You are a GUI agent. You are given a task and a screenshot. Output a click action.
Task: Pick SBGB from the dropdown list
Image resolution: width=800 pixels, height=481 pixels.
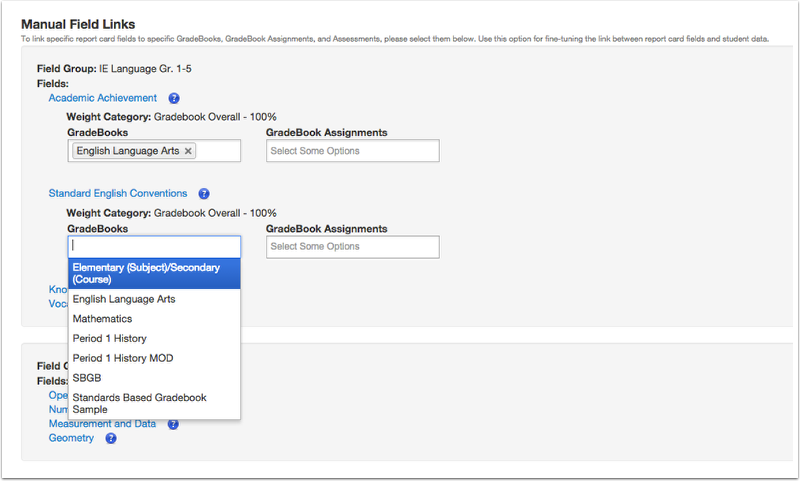[154, 378]
